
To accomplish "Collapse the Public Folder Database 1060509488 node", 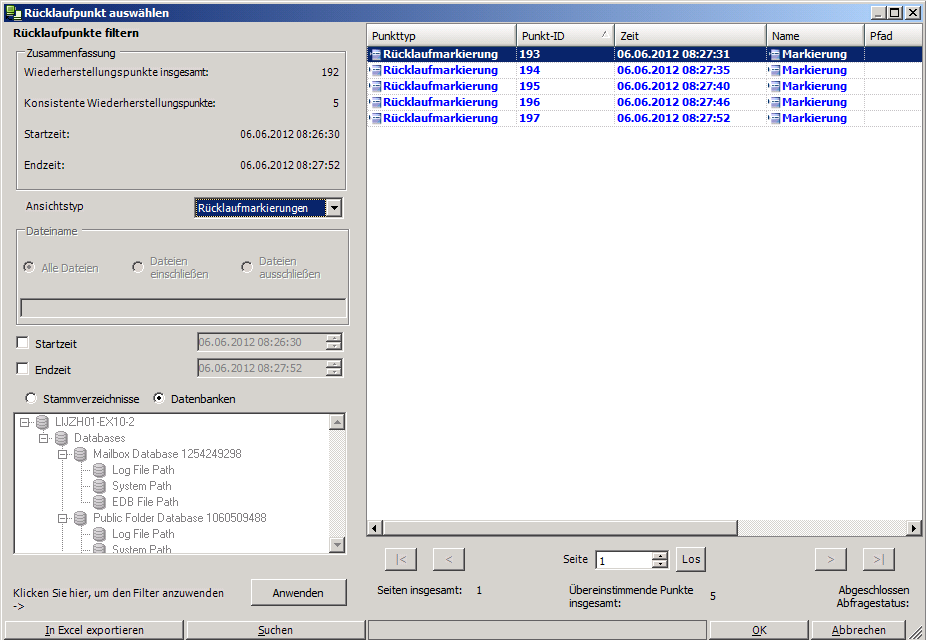I will [x=62, y=518].
